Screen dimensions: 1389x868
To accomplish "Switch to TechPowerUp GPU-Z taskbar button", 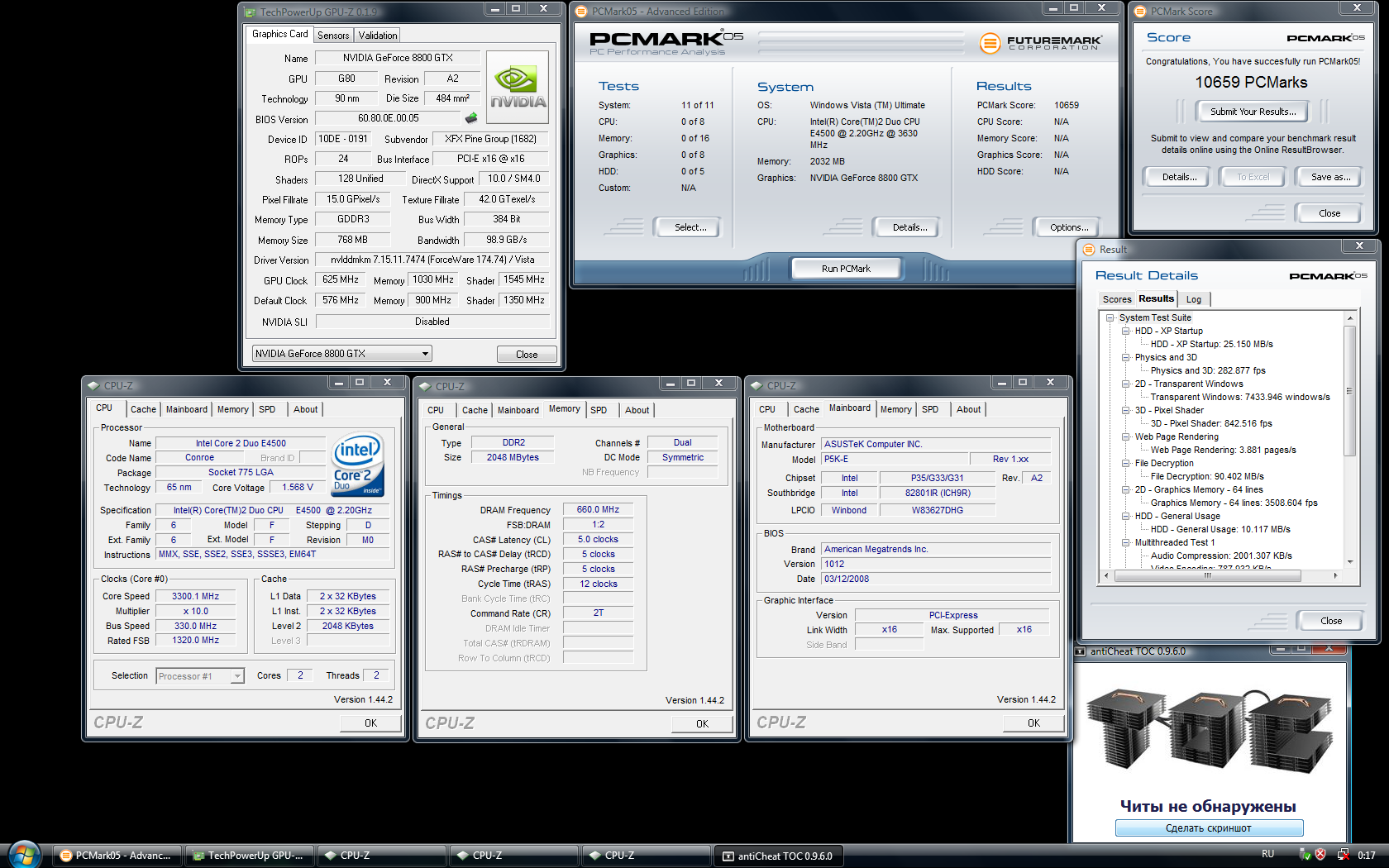I will 249,856.
